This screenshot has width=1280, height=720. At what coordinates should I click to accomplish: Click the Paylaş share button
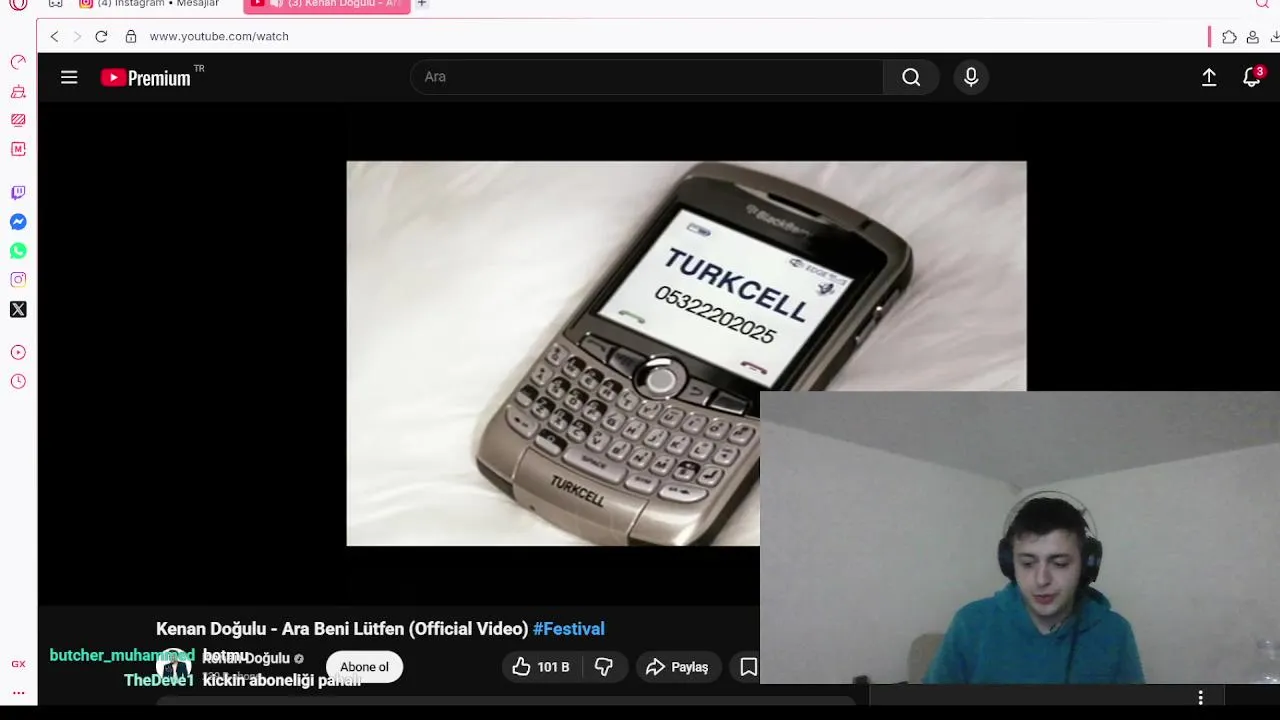point(677,667)
